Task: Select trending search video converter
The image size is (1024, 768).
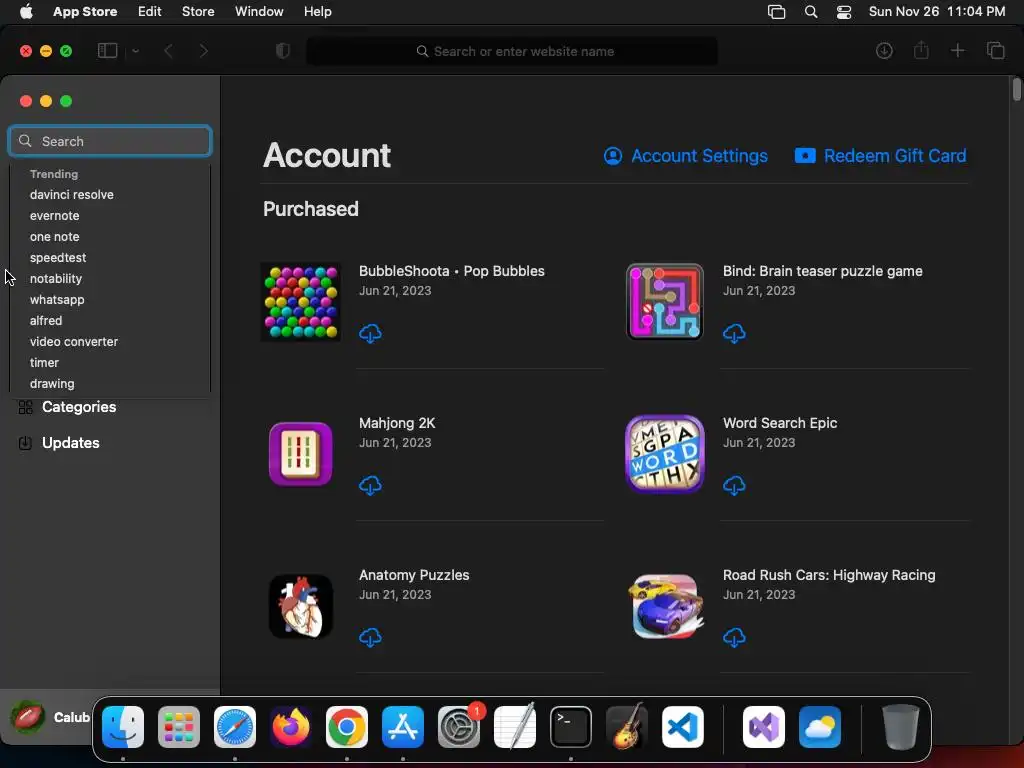Action: (74, 342)
